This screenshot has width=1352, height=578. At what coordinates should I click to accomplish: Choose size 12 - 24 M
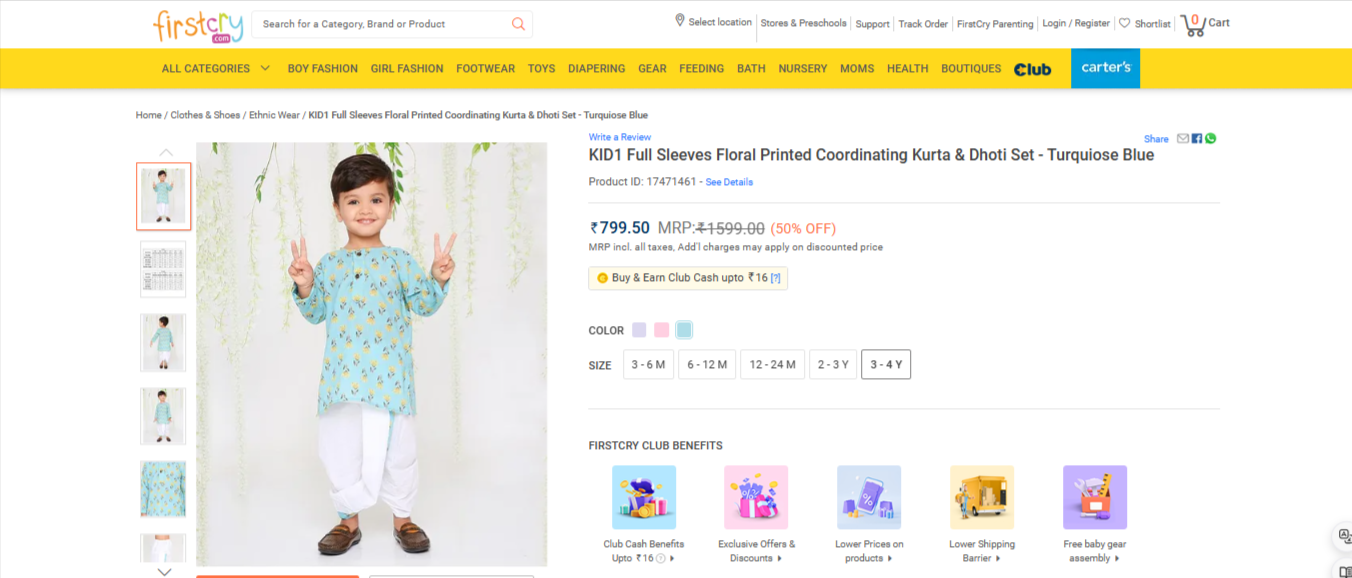pyautogui.click(x=772, y=365)
